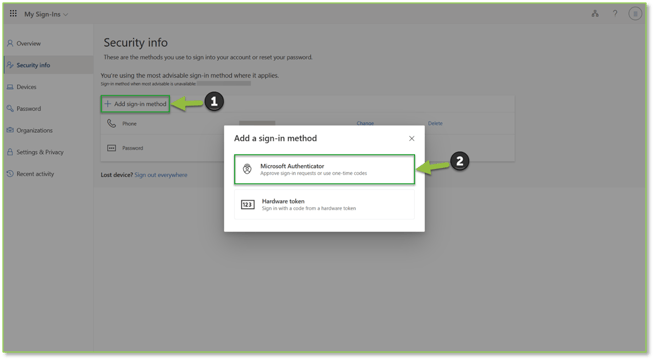654x360 pixels.
Task: Choose the Microsoft Authenticator option
Action: [324, 169]
